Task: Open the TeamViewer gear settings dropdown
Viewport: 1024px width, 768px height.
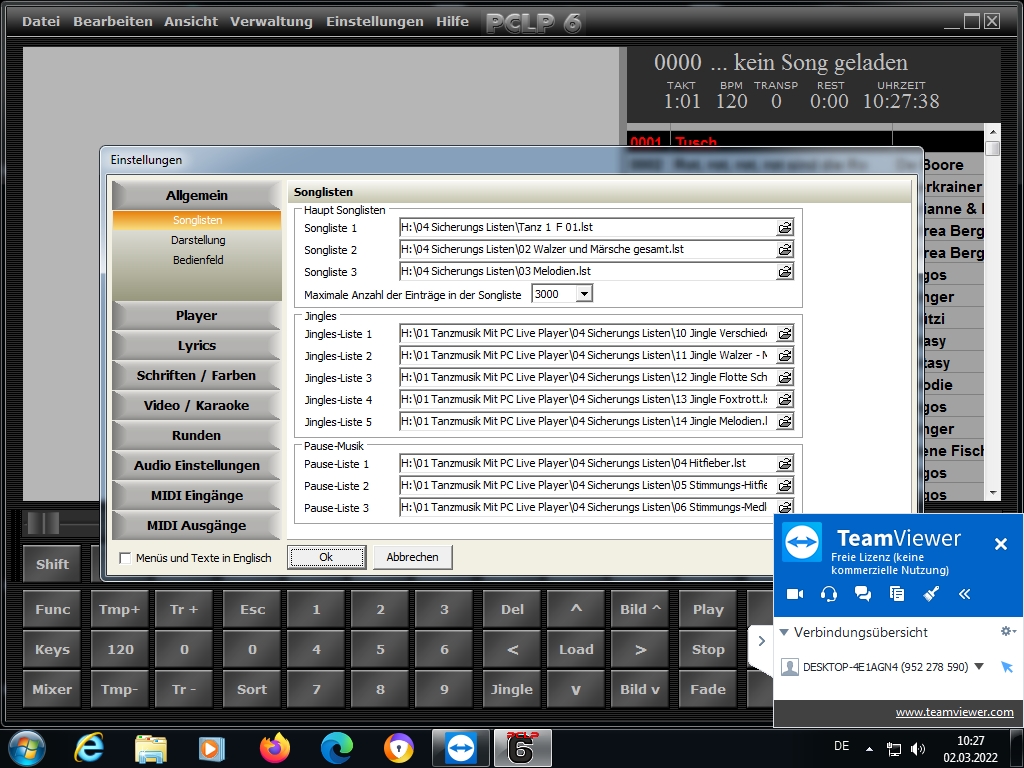Action: click(x=1008, y=632)
